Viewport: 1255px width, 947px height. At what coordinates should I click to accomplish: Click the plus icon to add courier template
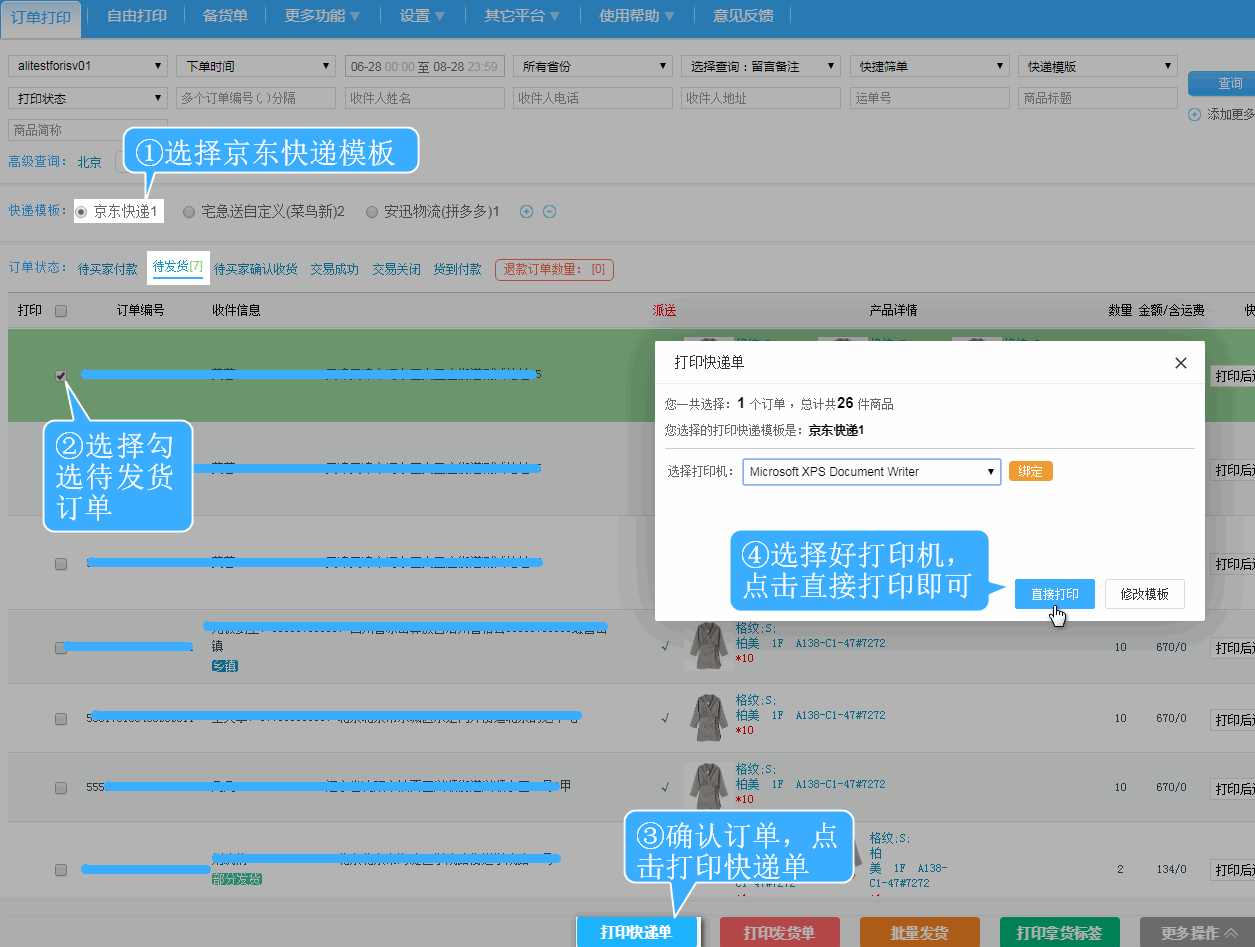pyautogui.click(x=527, y=212)
